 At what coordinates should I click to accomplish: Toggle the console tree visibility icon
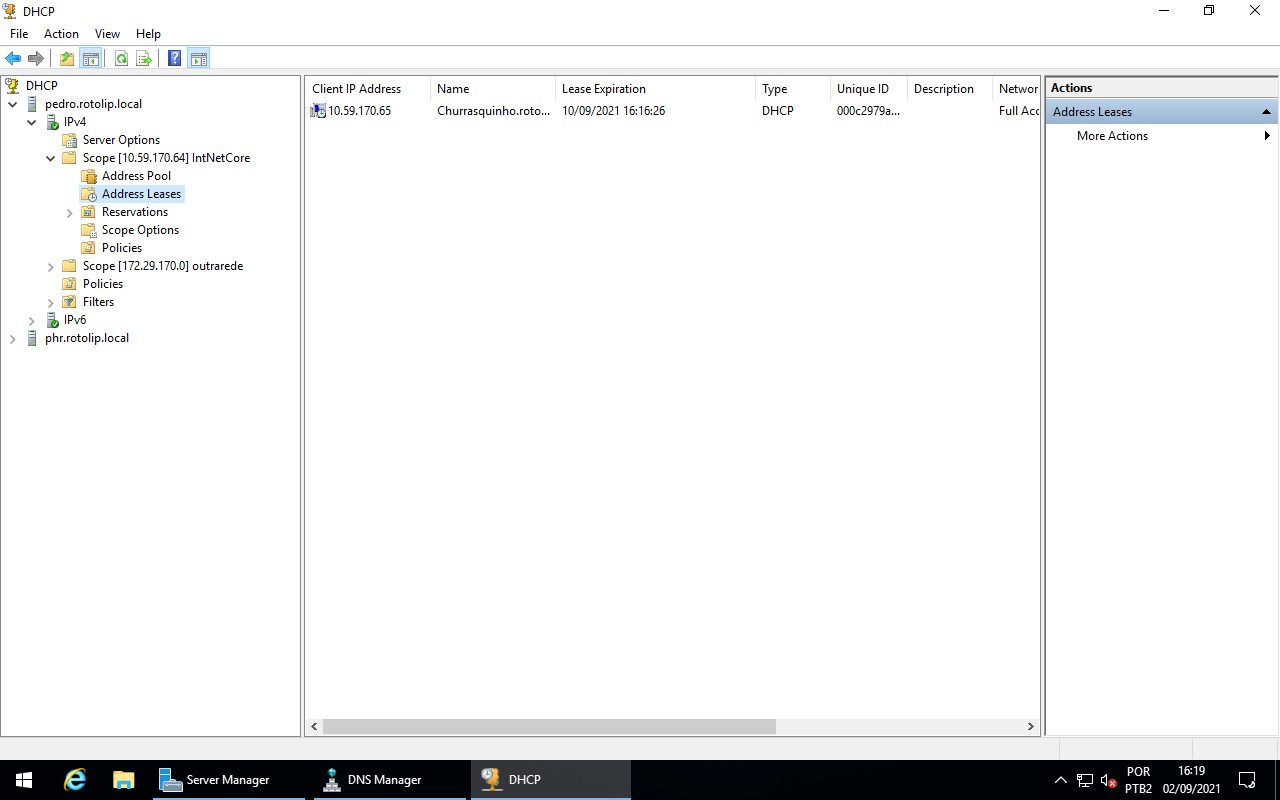click(x=91, y=58)
